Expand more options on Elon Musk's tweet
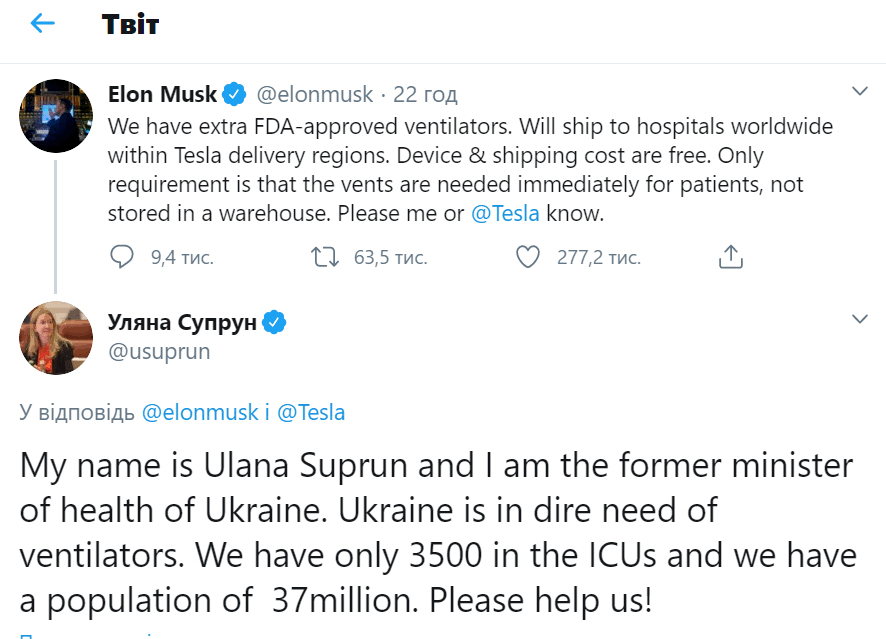The image size is (886, 639). (x=859, y=92)
